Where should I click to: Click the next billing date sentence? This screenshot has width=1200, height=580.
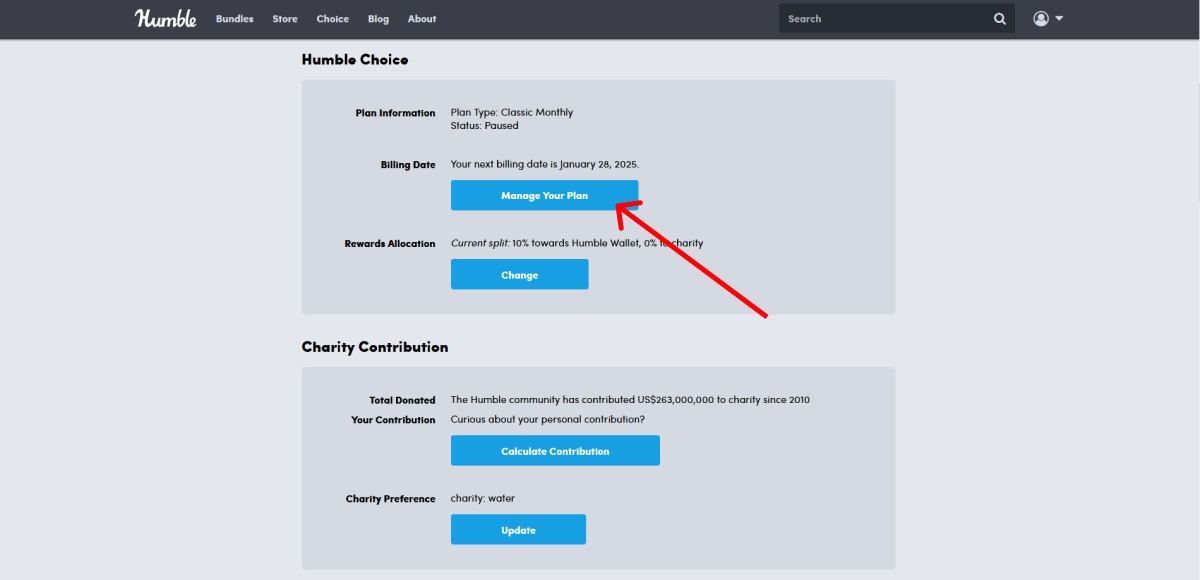coord(545,164)
